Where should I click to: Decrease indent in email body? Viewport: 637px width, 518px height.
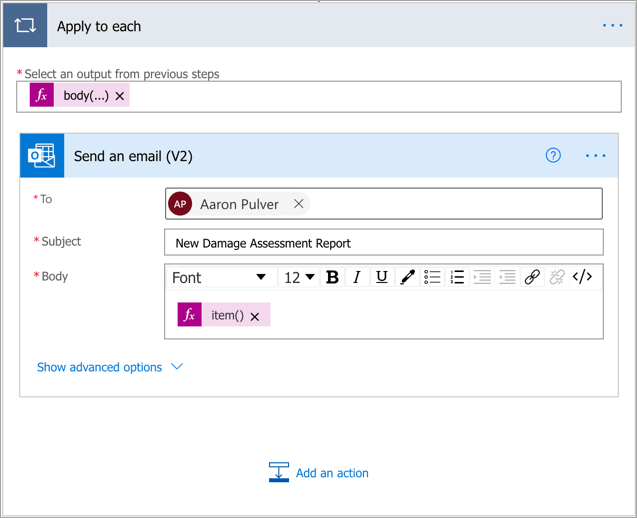(482, 277)
